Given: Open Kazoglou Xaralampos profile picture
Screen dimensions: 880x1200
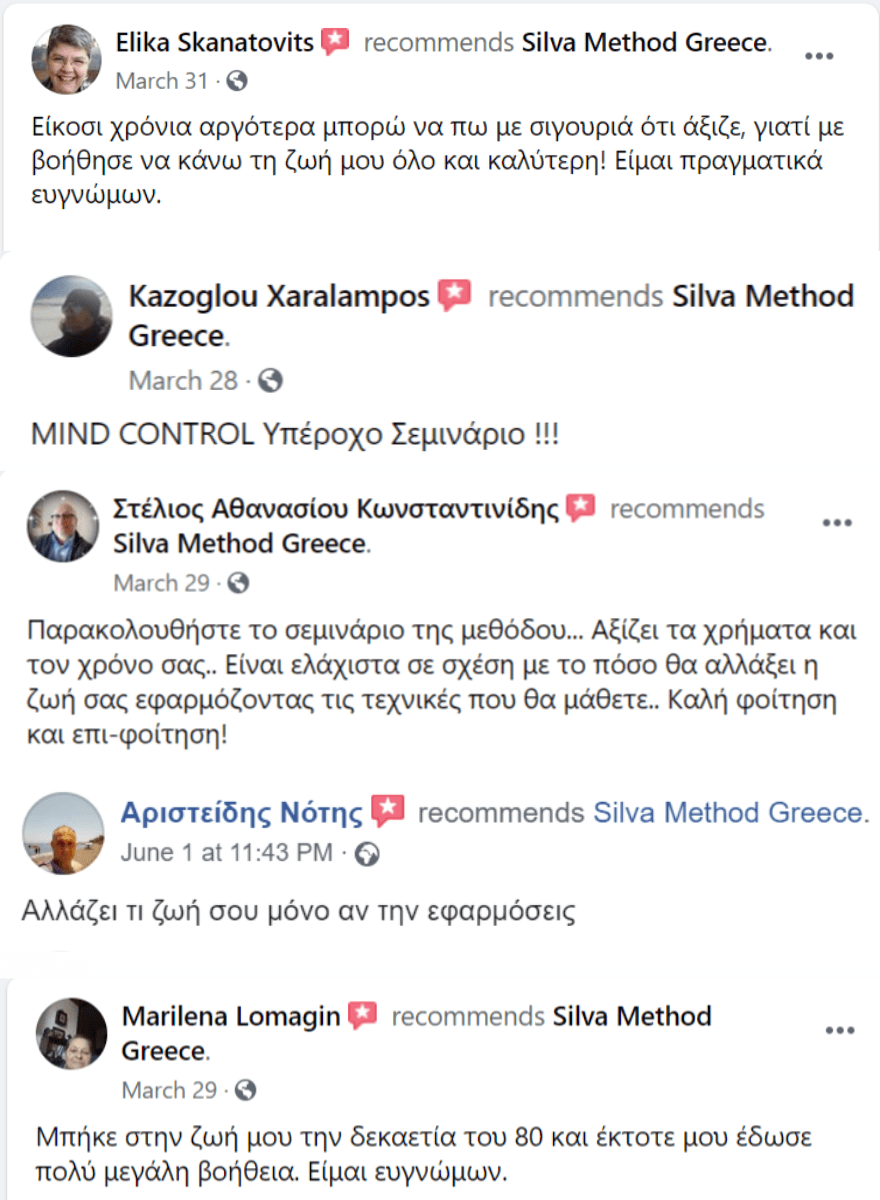Looking at the screenshot, I should click(x=72, y=316).
